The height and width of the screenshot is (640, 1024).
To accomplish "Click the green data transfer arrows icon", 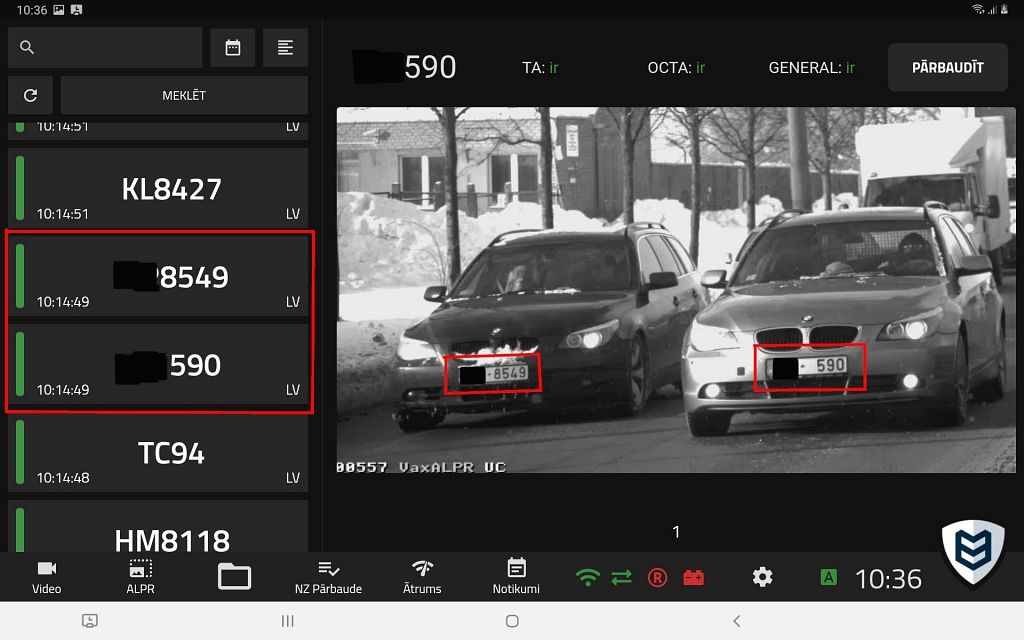I will pyautogui.click(x=622, y=577).
